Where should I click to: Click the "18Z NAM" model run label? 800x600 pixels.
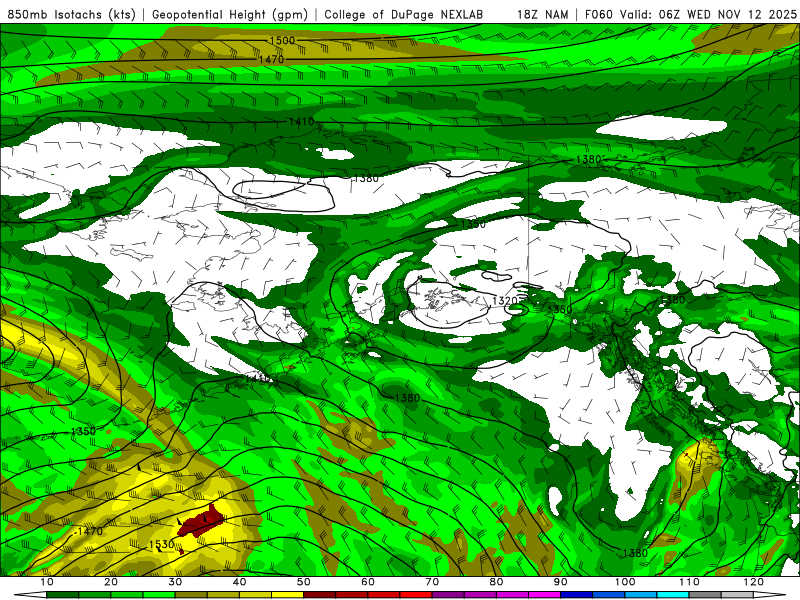542,14
